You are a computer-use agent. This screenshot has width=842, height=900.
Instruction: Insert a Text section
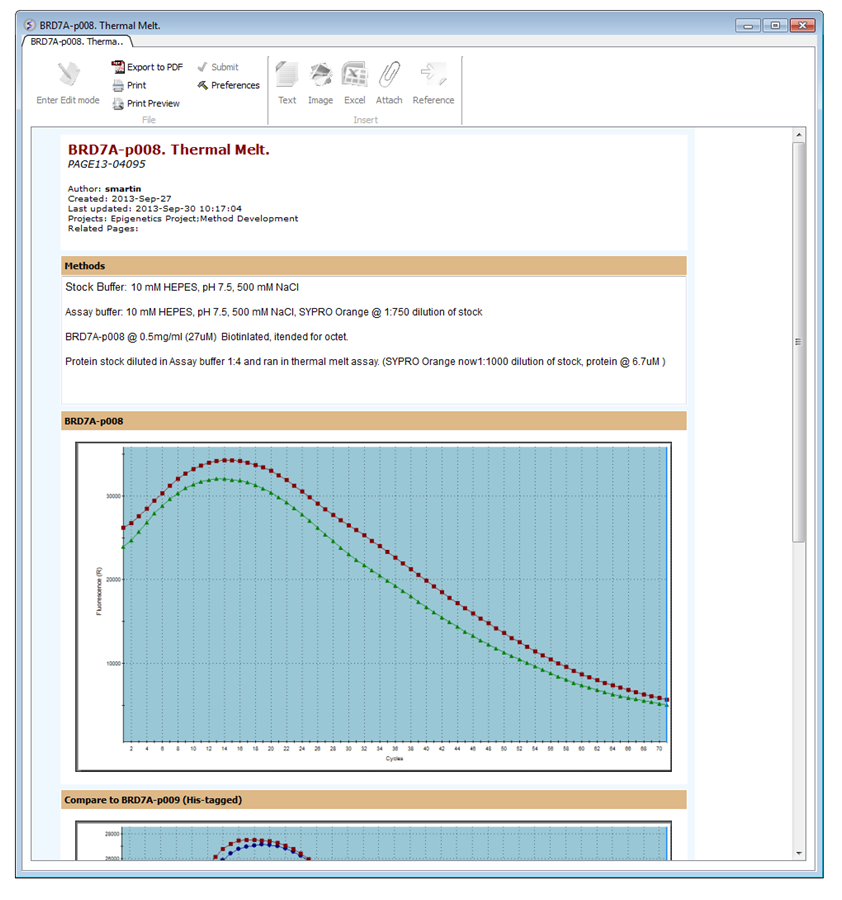click(287, 76)
